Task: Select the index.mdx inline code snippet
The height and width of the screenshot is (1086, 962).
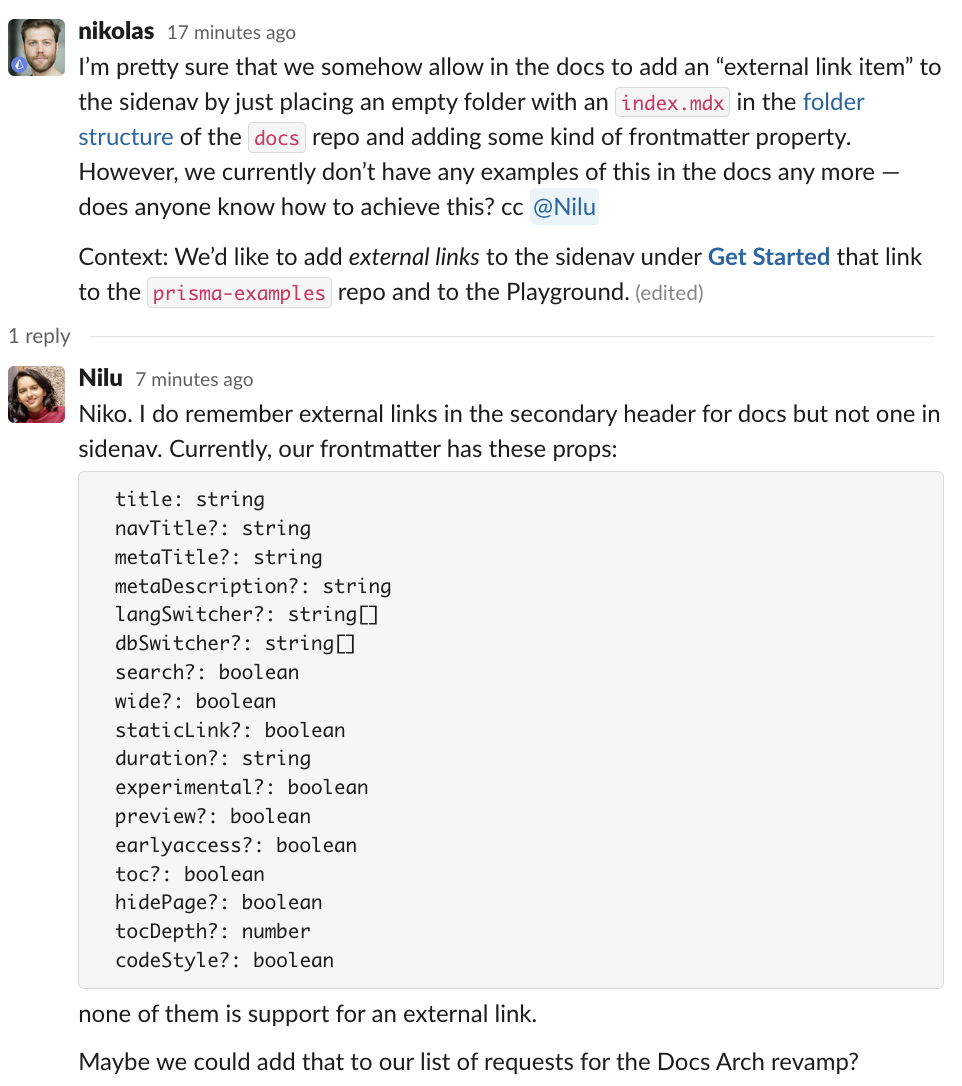Action: (x=670, y=101)
